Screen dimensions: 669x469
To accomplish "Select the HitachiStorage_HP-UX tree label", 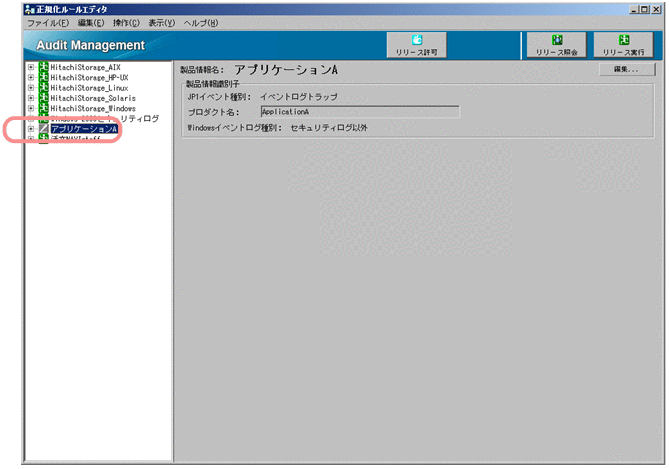I will pyautogui.click(x=89, y=77).
